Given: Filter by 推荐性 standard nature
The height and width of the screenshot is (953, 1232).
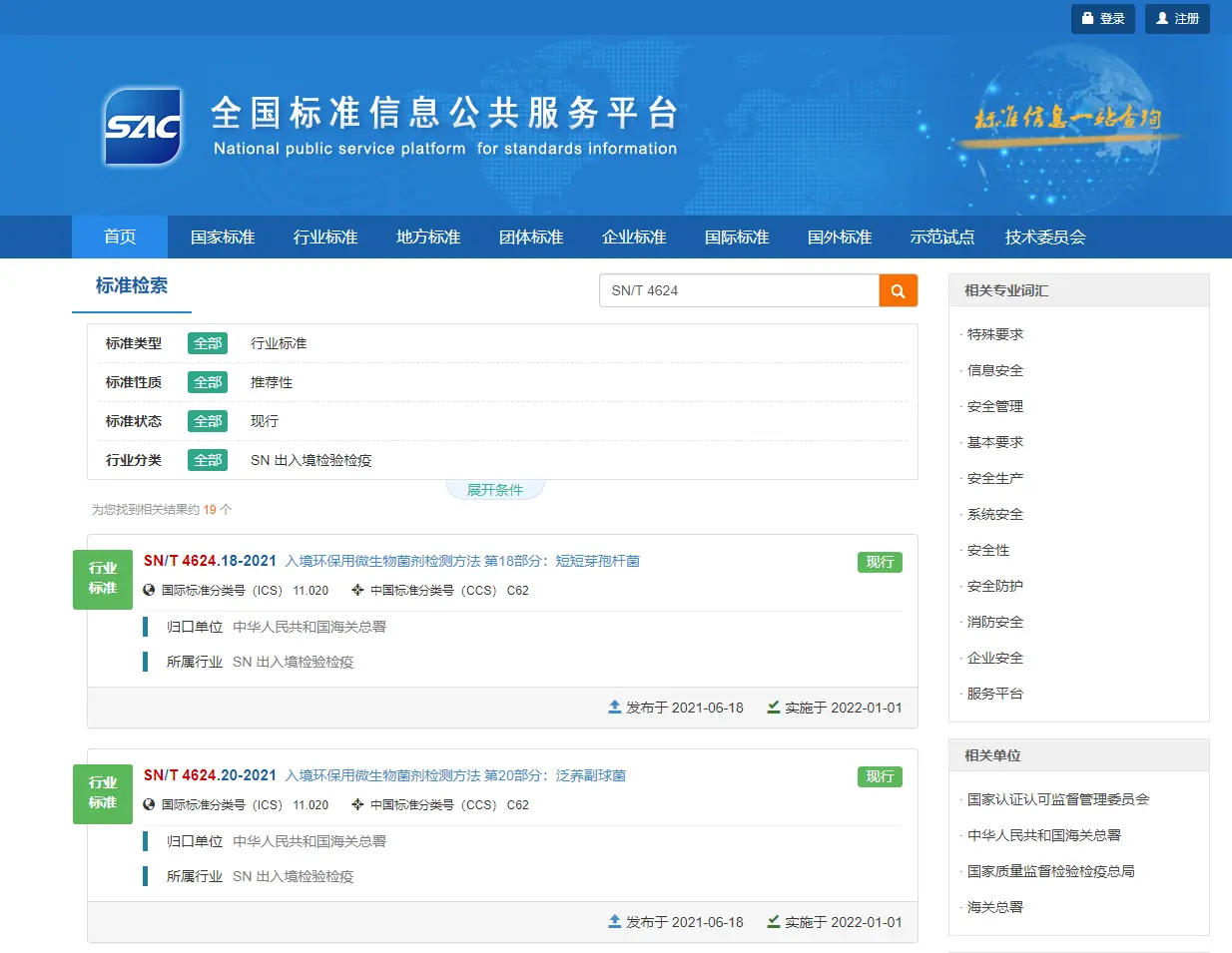Looking at the screenshot, I should (272, 382).
